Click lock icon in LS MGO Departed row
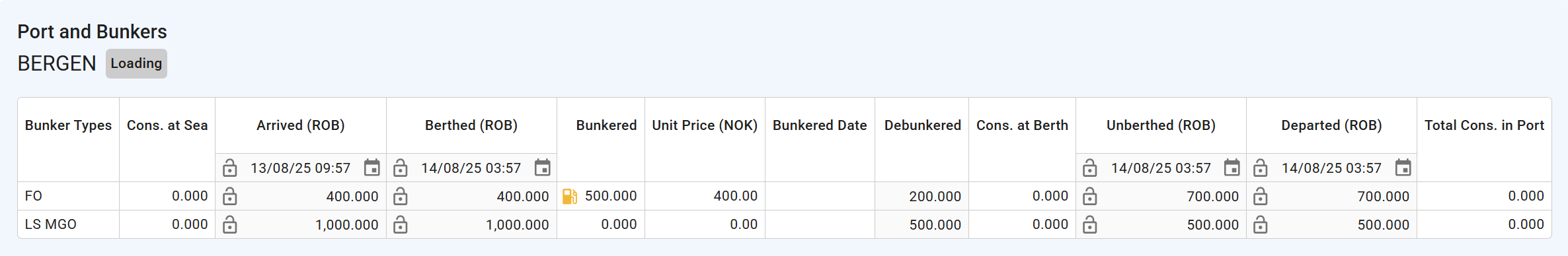Image resolution: width=1568 pixels, height=256 pixels. 1261,225
